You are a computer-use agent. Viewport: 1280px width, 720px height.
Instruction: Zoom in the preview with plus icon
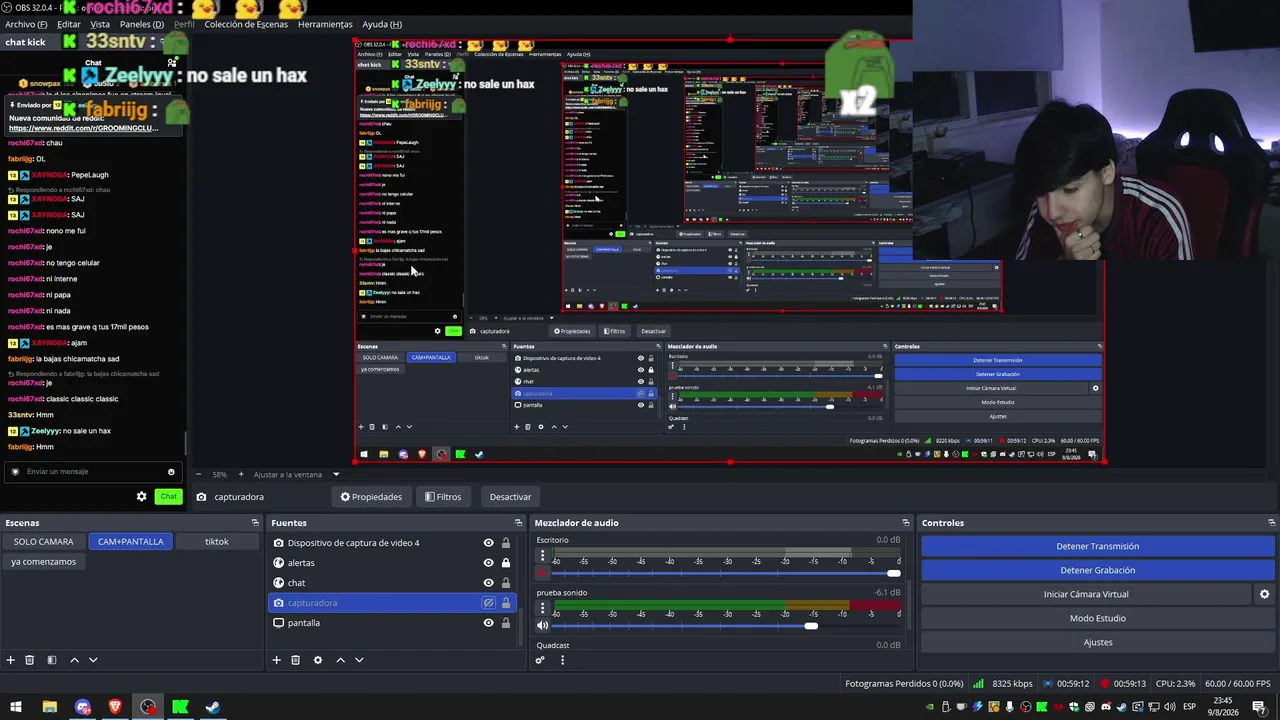point(240,474)
